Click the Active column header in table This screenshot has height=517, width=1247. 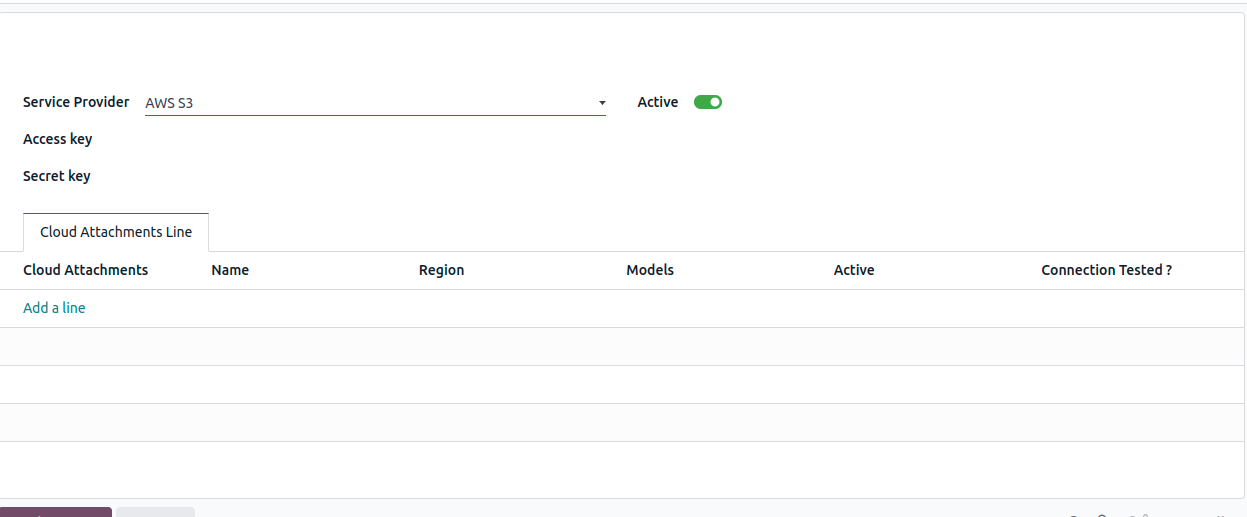coord(854,270)
